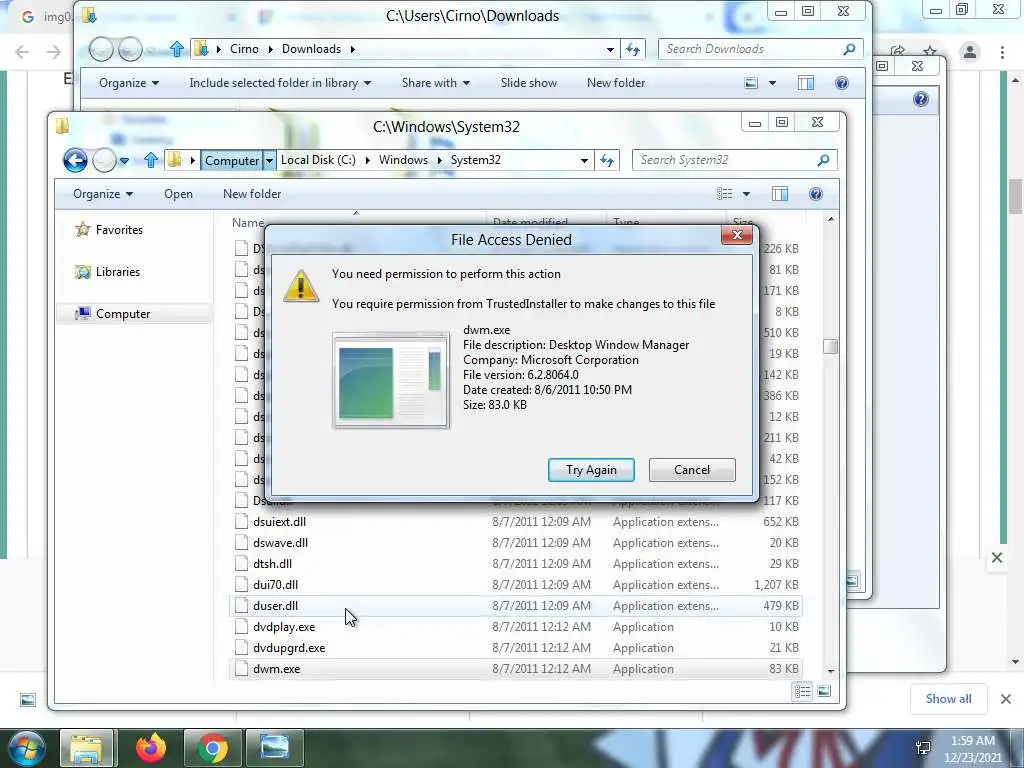1024x768 pixels.
Task: Open the address bar history dropdown in System32
Action: click(584, 161)
